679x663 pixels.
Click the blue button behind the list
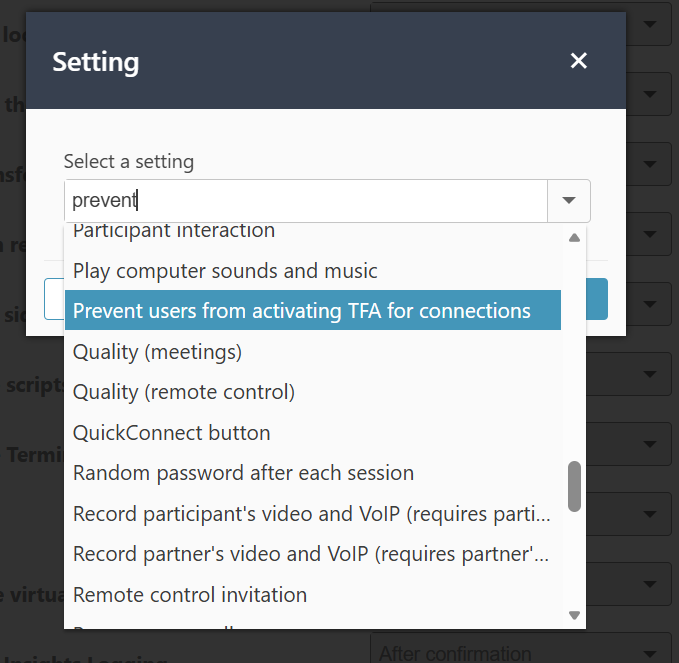(x=597, y=299)
